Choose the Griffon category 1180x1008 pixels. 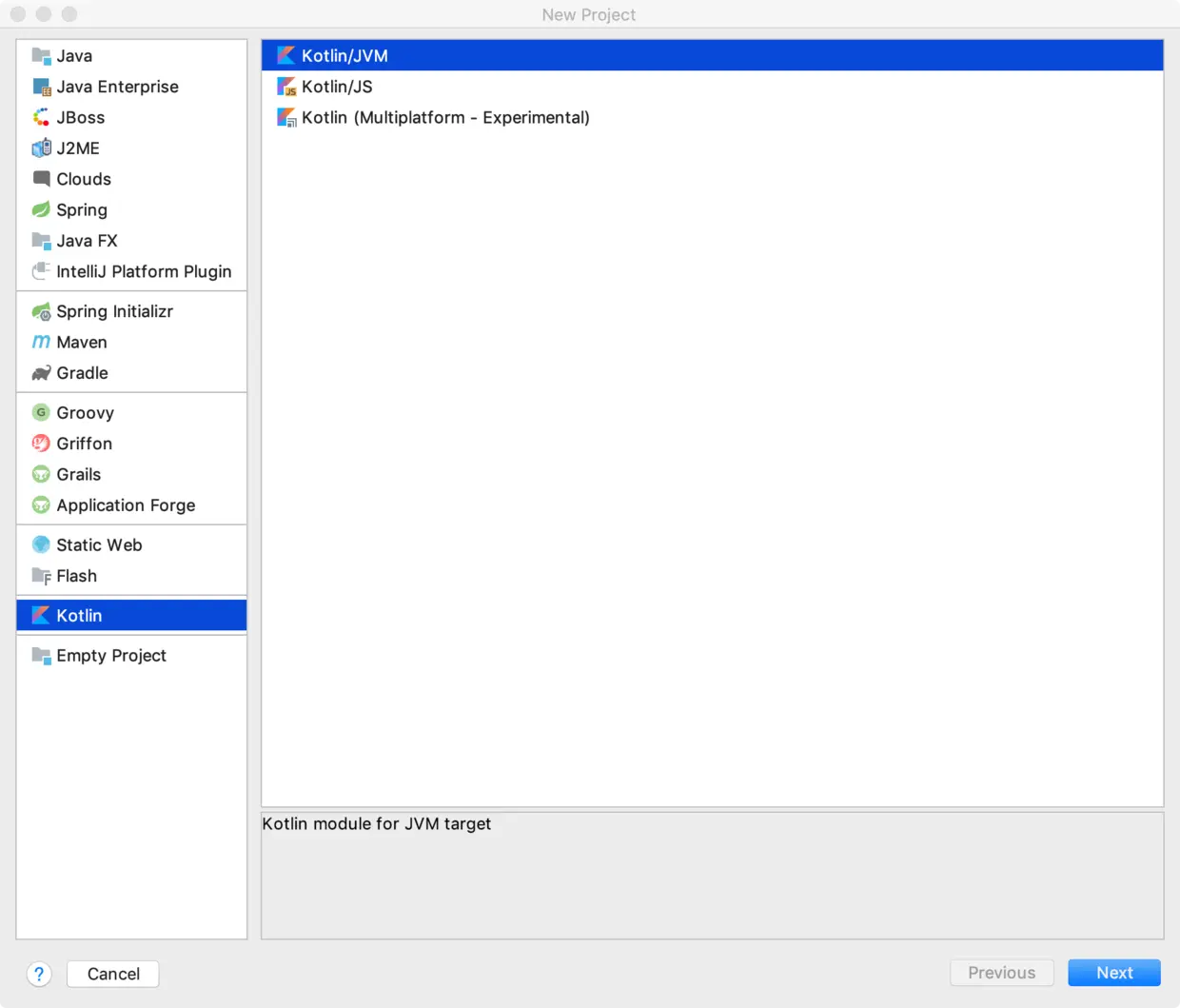(131, 444)
